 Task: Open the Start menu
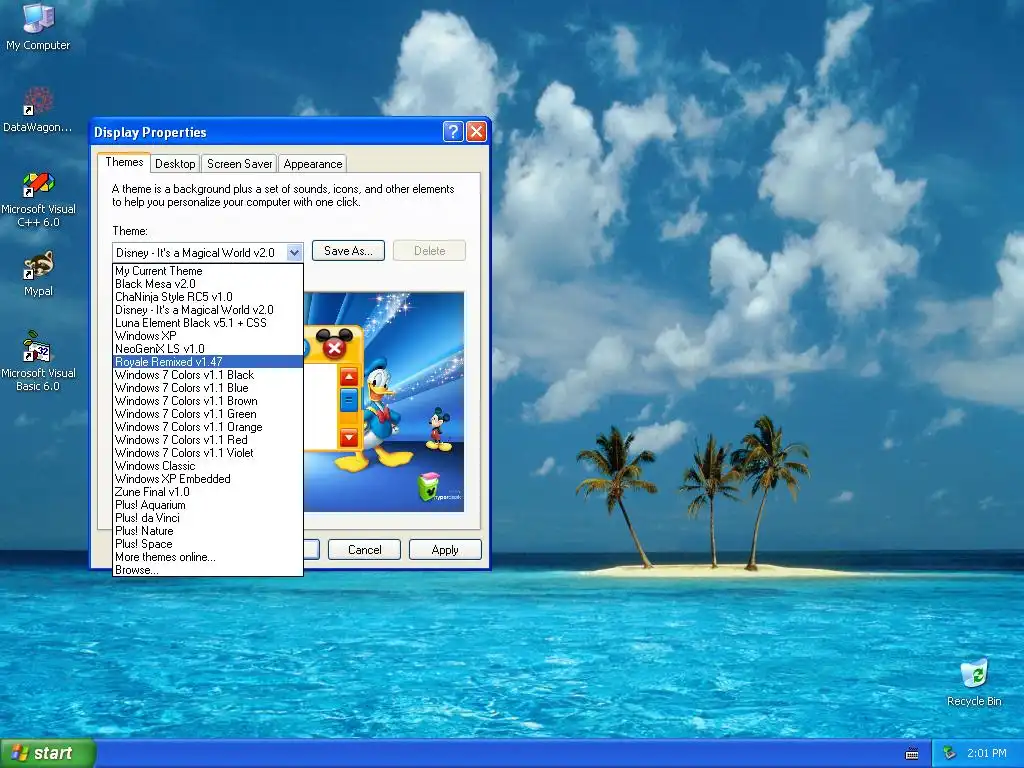pyautogui.click(x=47, y=754)
